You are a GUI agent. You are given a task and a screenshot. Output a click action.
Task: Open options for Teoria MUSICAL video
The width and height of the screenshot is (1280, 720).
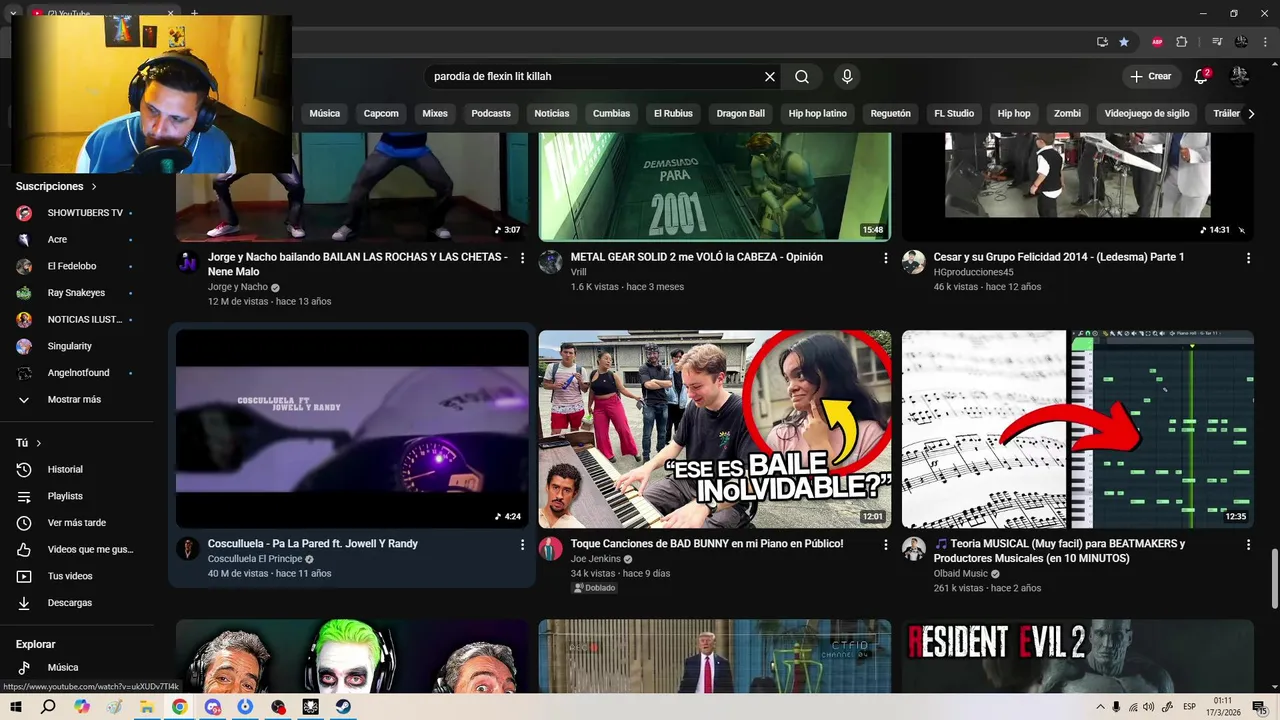[x=1248, y=545]
